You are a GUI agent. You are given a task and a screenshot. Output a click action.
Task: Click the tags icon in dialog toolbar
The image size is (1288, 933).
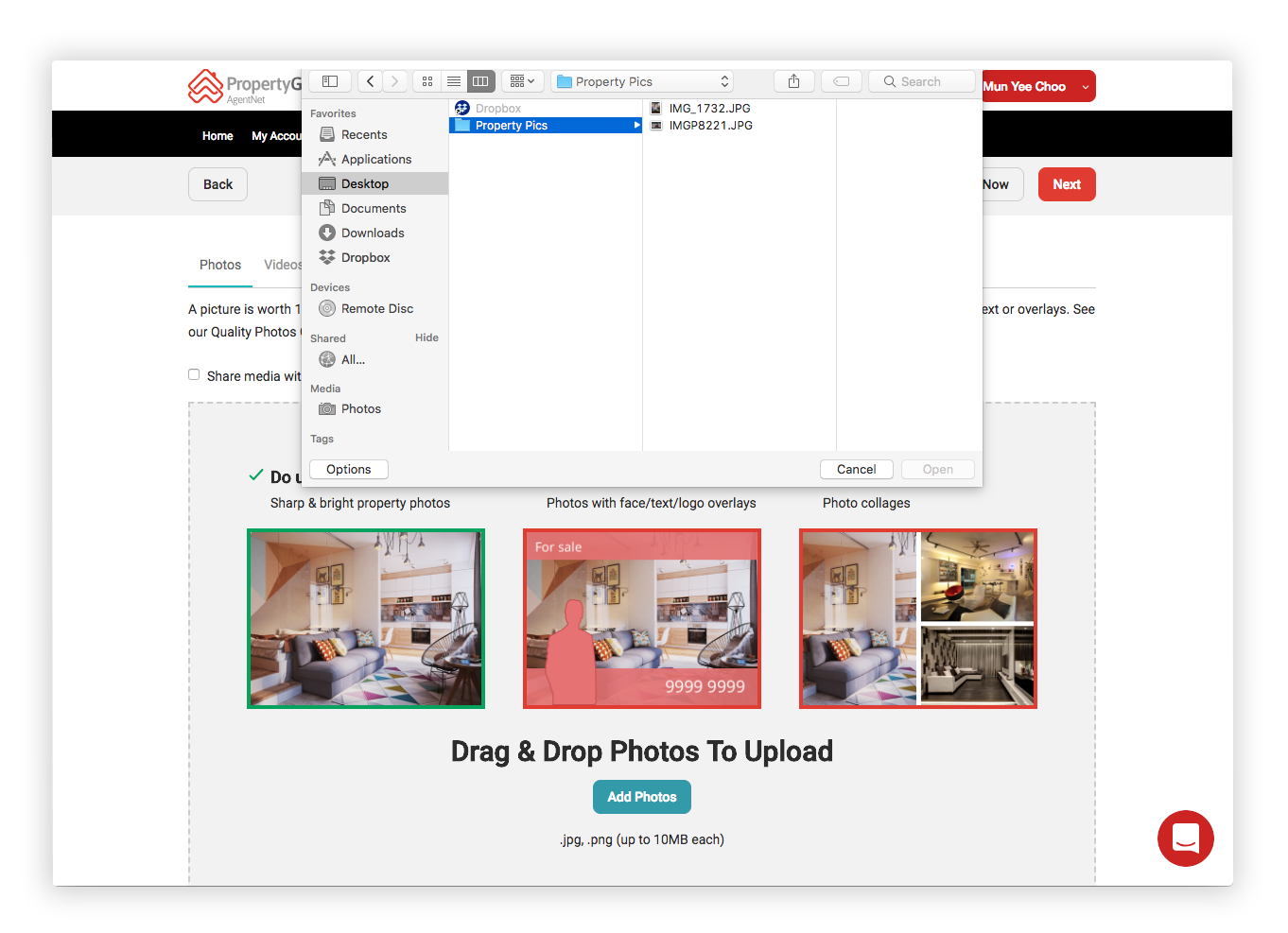[841, 81]
